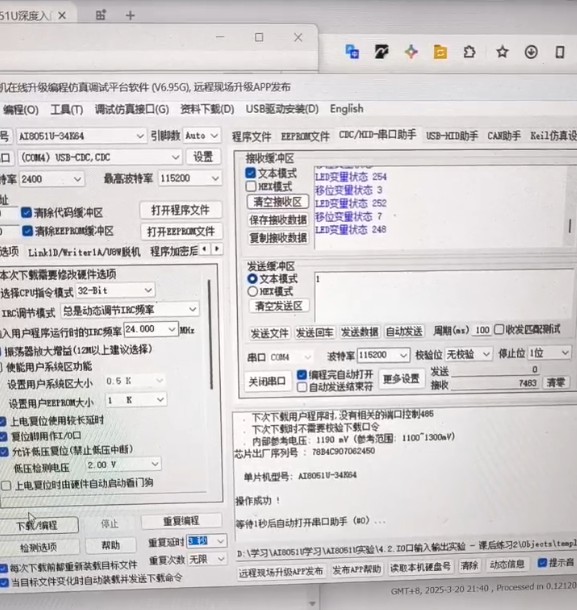Click the 远程现场升级APP发布 button
This screenshot has width=577, height=610.
pyautogui.click(x=281, y=571)
